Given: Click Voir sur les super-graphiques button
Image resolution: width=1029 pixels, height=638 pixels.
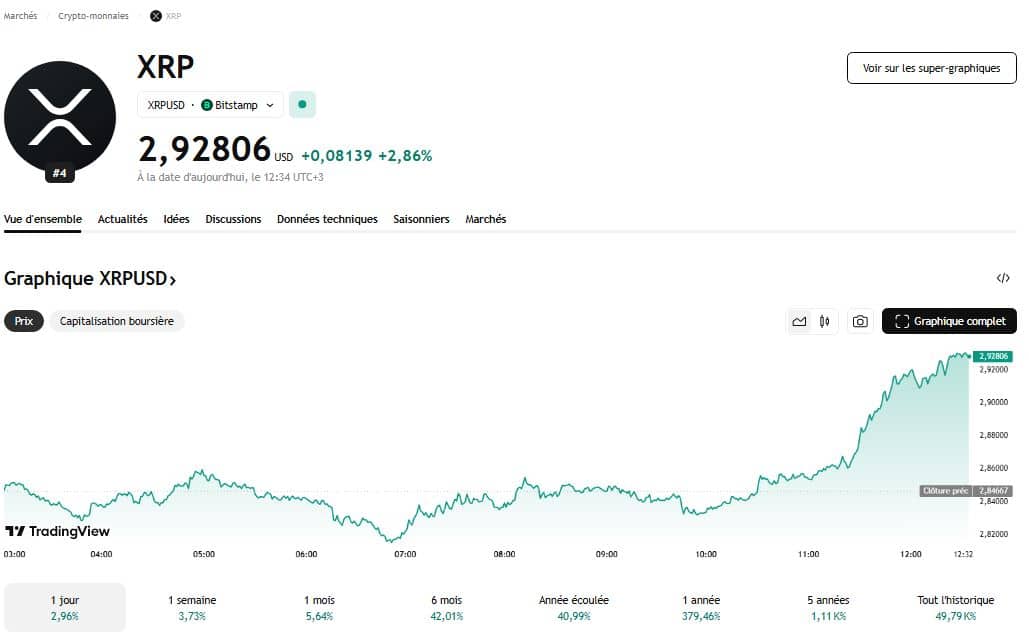Looking at the screenshot, I should point(931,68).
